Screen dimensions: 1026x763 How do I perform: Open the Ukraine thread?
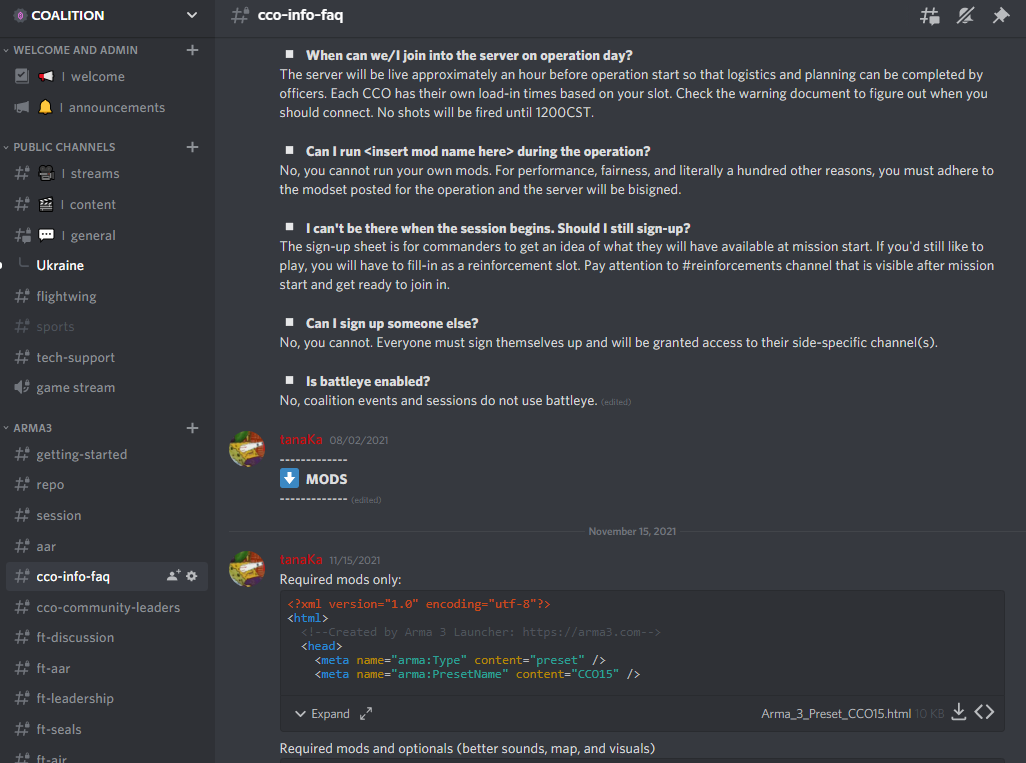click(x=60, y=265)
